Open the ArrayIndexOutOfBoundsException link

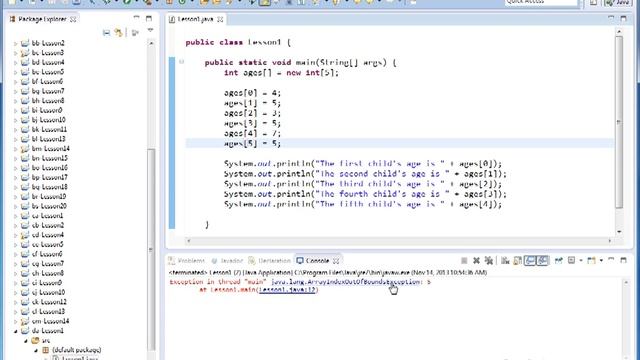346,282
